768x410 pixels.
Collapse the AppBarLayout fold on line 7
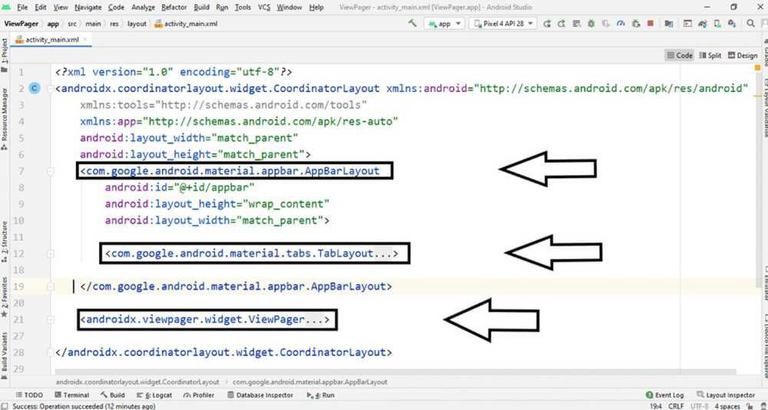coord(50,171)
